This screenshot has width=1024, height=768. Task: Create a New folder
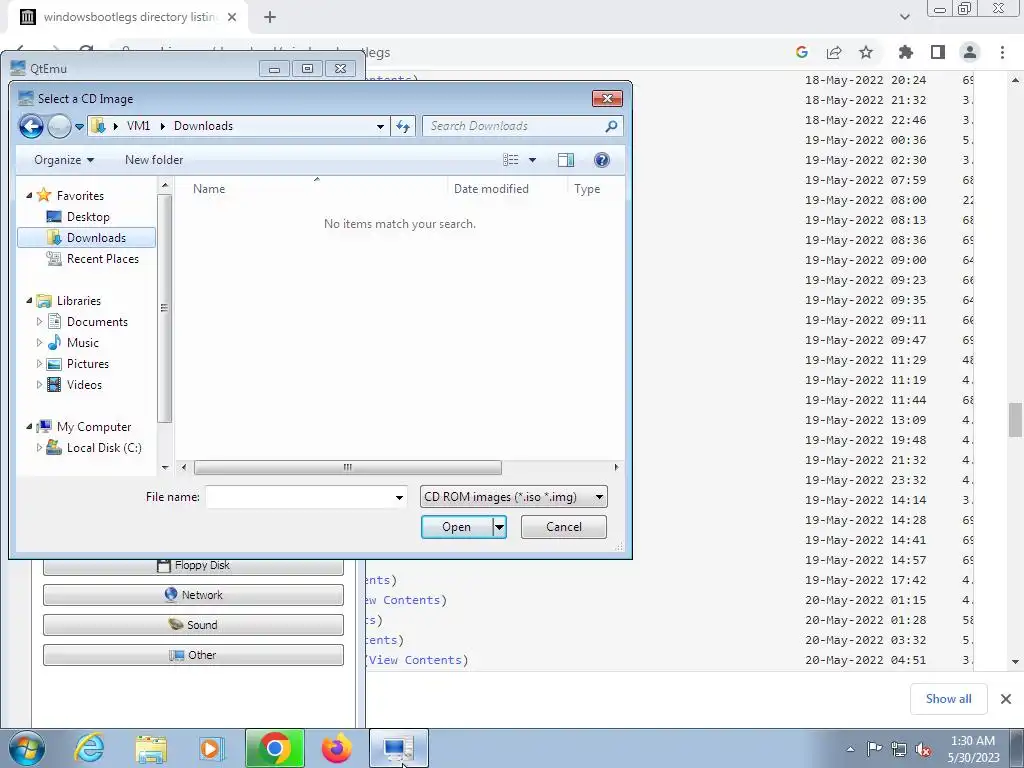pos(154,160)
